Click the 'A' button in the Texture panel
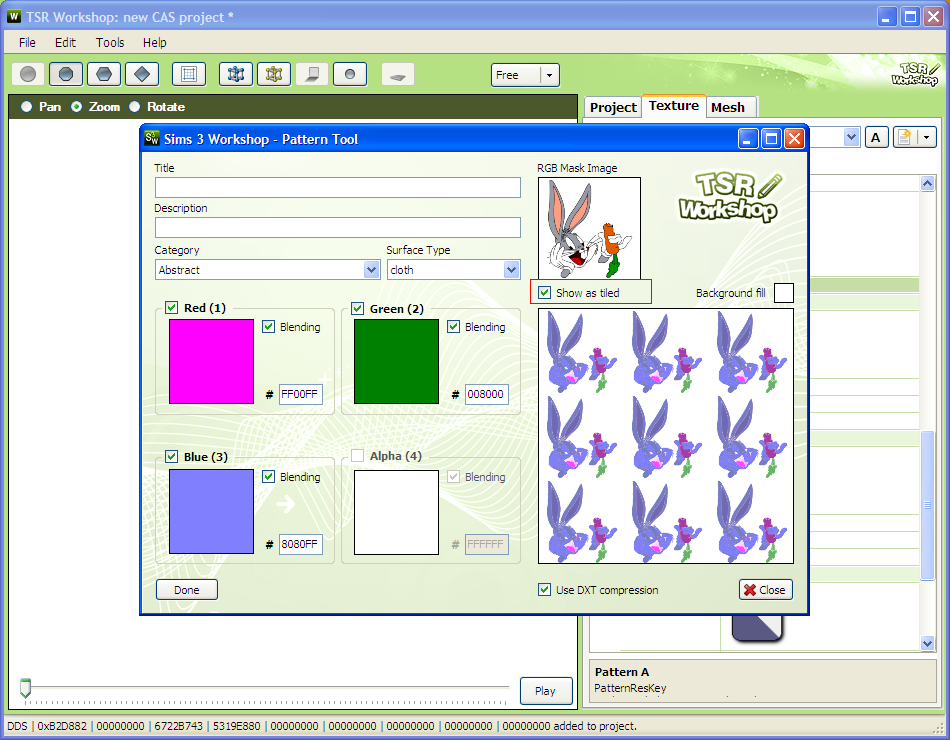This screenshot has width=950, height=740. point(876,138)
